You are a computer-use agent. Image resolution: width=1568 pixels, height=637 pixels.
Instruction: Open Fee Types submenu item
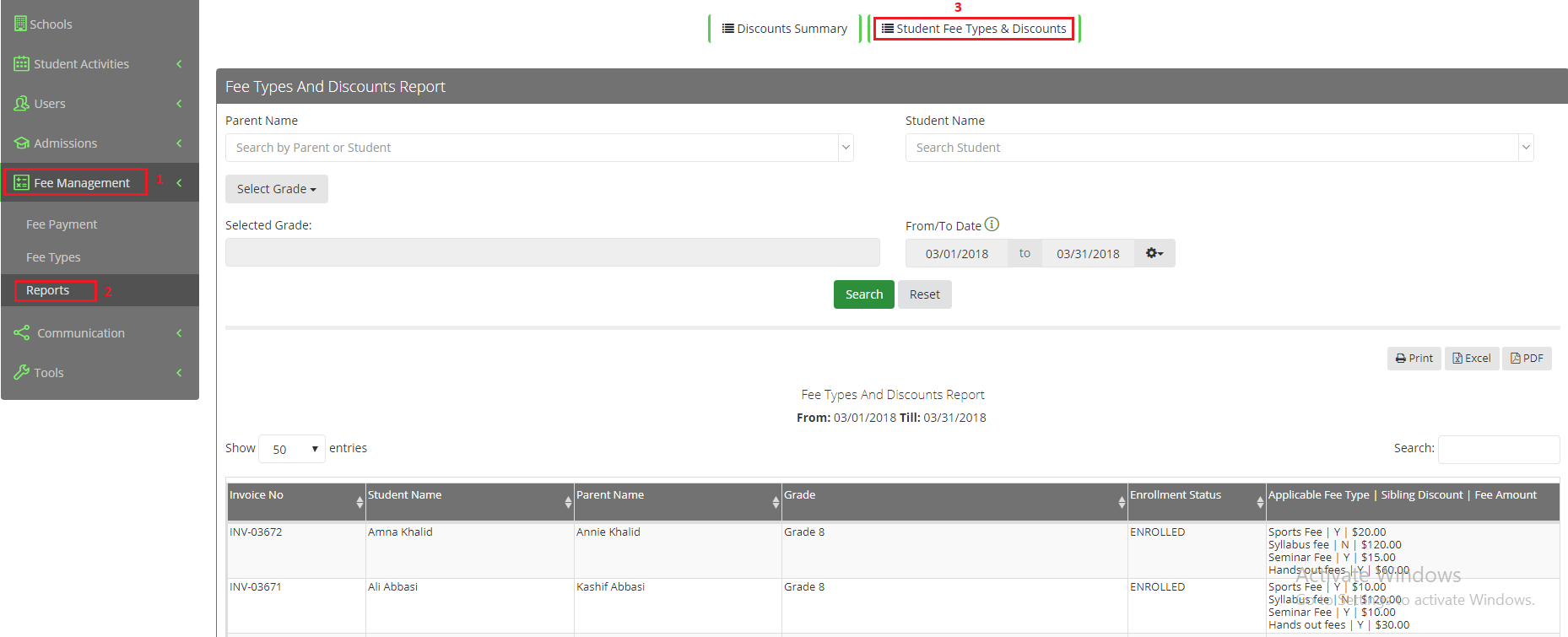[53, 256]
